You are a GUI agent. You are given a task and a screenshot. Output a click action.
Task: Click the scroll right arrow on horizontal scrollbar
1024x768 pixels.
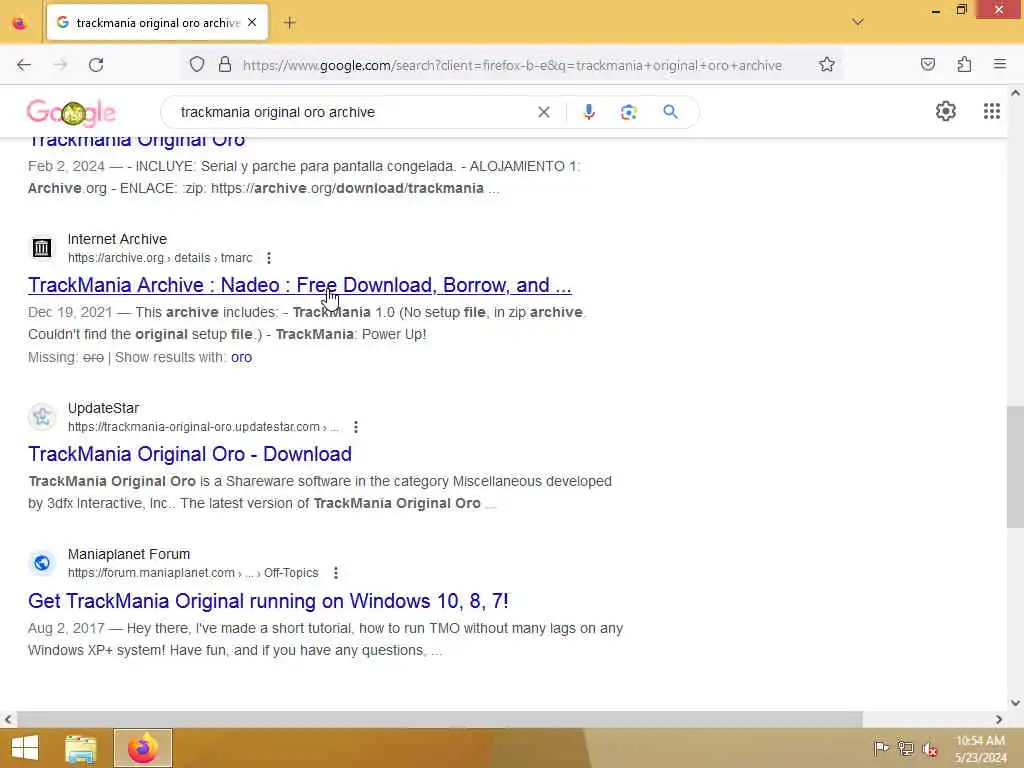[x=999, y=719]
